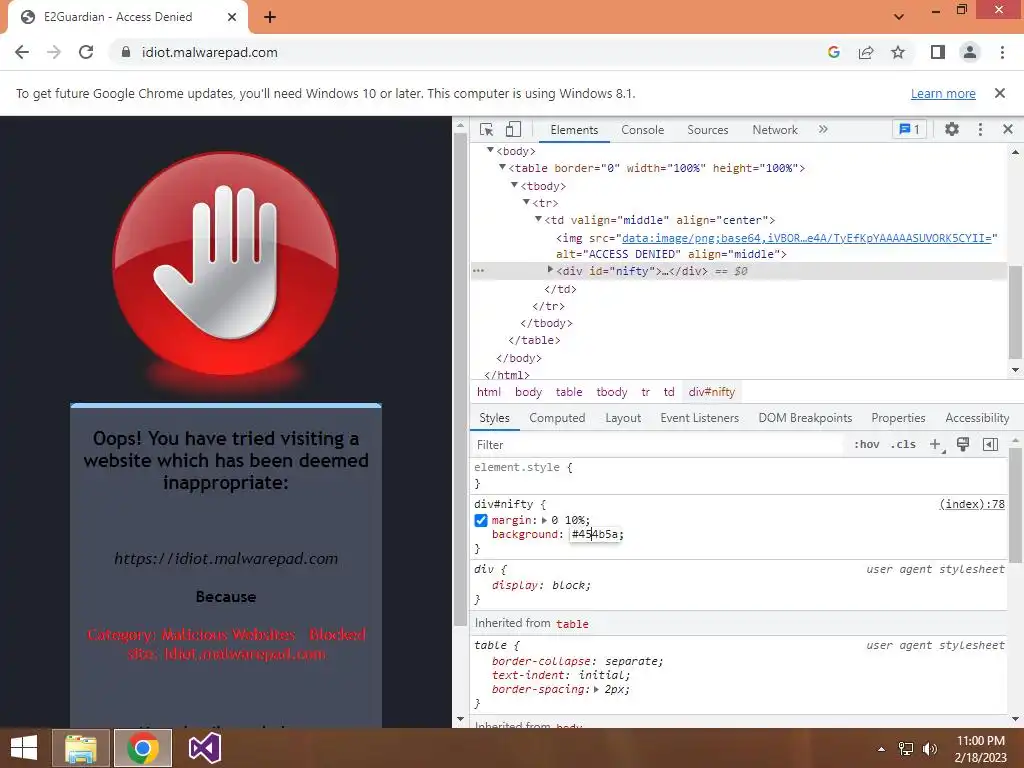The height and width of the screenshot is (768, 1024).
Task: Dismiss the Chrome update infobar
Action: tap(999, 93)
